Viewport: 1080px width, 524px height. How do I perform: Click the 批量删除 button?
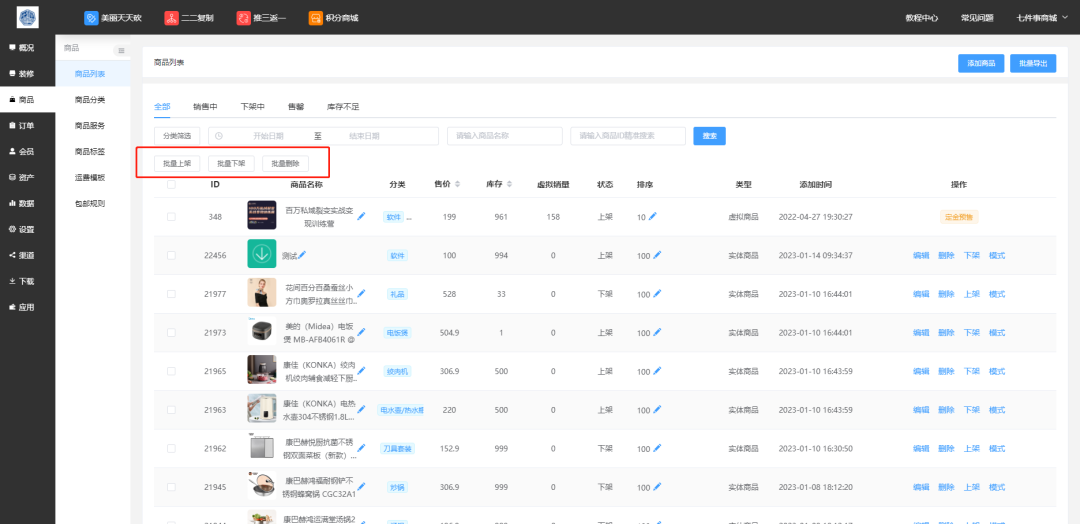tap(285, 164)
